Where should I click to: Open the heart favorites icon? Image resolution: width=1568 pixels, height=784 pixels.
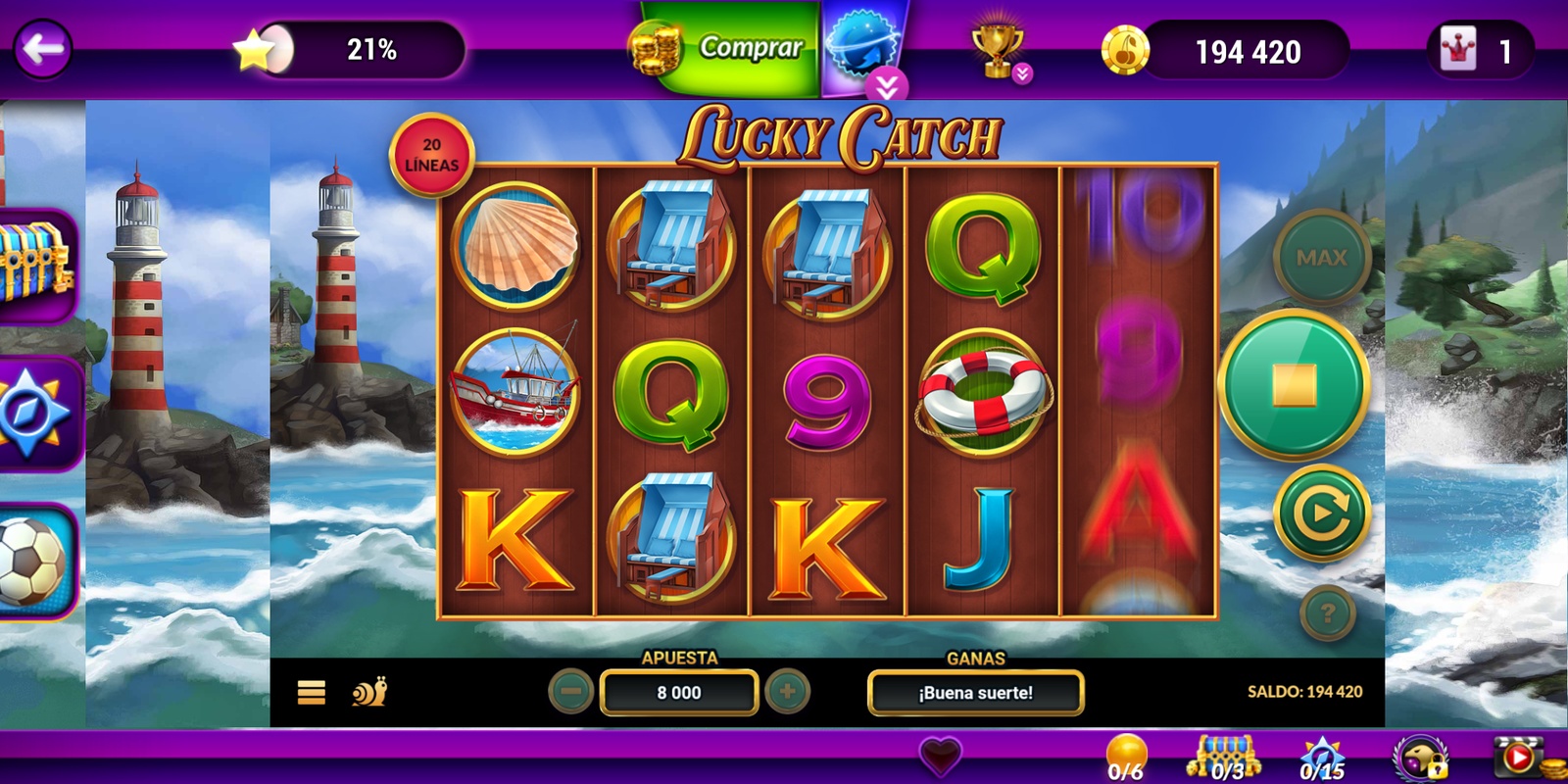[941, 756]
